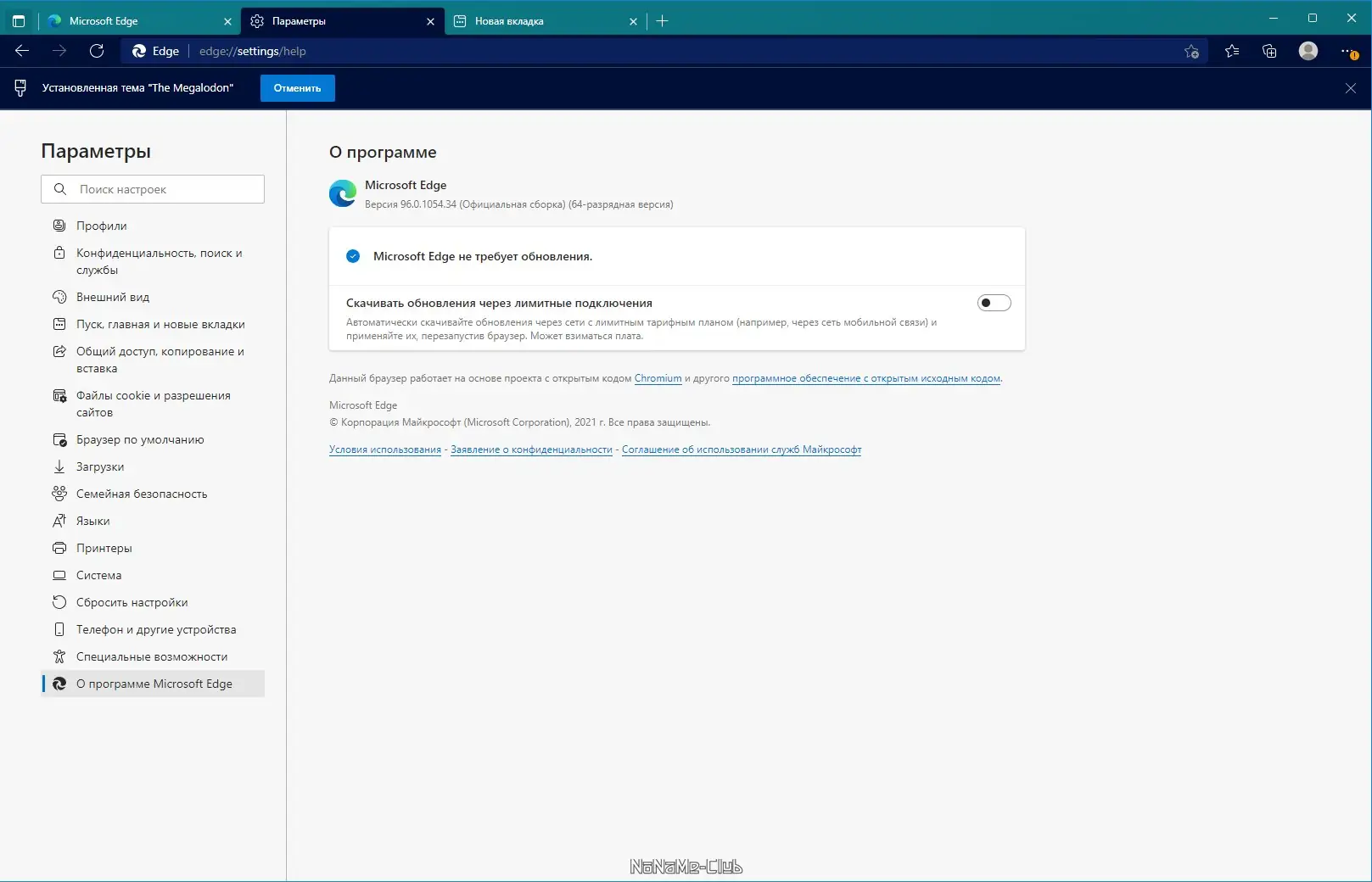Open Языки settings section
This screenshot has height=882, width=1372.
[153, 521]
